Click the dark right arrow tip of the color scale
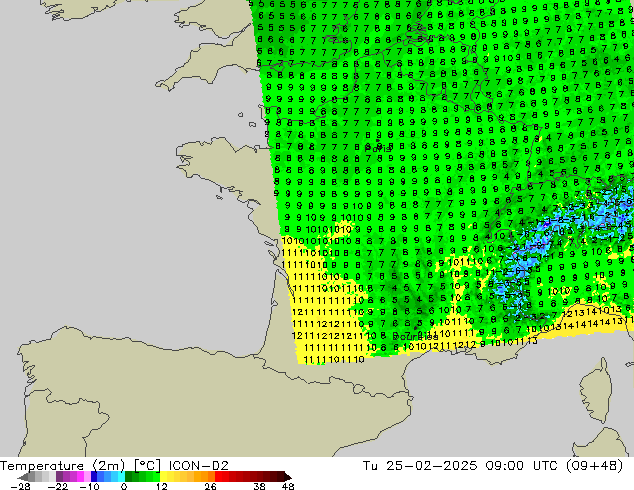Screen dimensions: 634x490 [288, 477]
